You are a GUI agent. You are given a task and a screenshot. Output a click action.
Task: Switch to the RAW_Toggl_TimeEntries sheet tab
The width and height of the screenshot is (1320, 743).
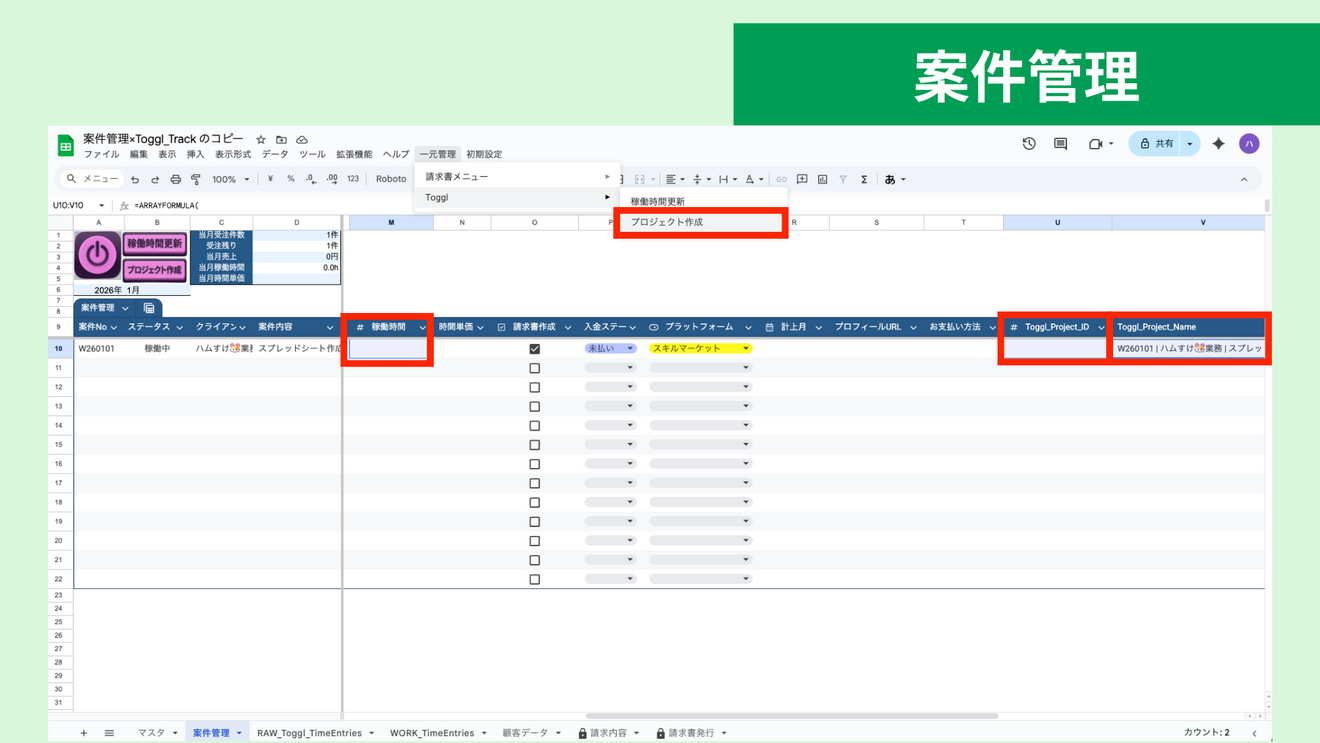point(315,733)
